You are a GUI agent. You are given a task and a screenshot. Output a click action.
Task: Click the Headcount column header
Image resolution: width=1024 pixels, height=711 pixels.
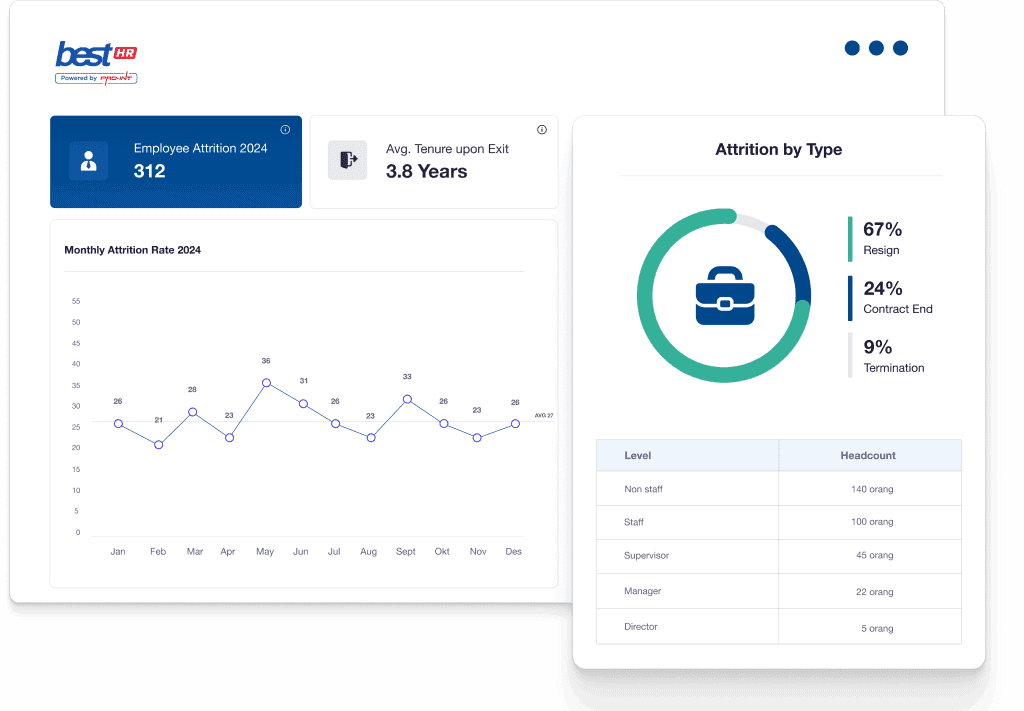[x=868, y=456]
